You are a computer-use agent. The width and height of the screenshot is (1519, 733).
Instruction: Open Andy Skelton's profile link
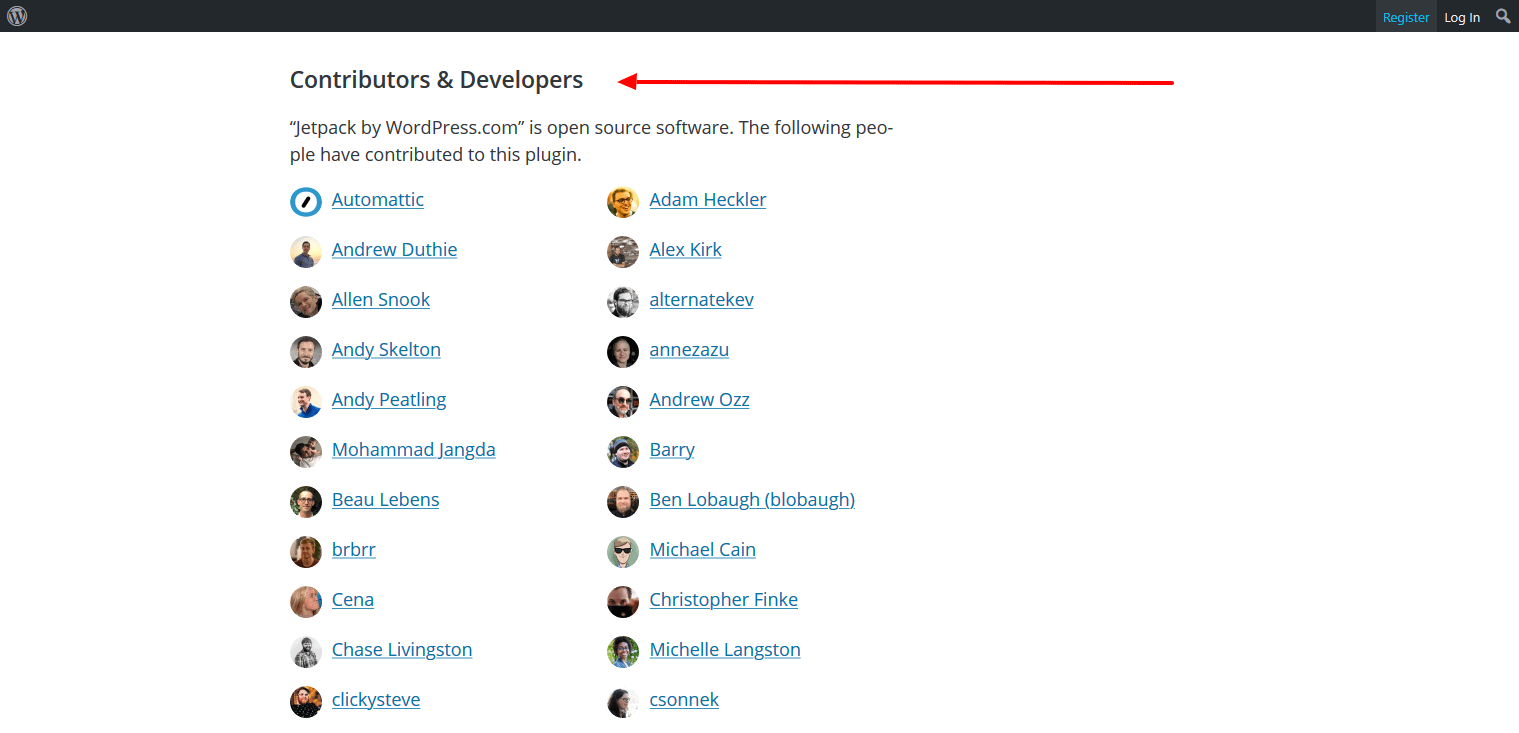click(x=386, y=349)
